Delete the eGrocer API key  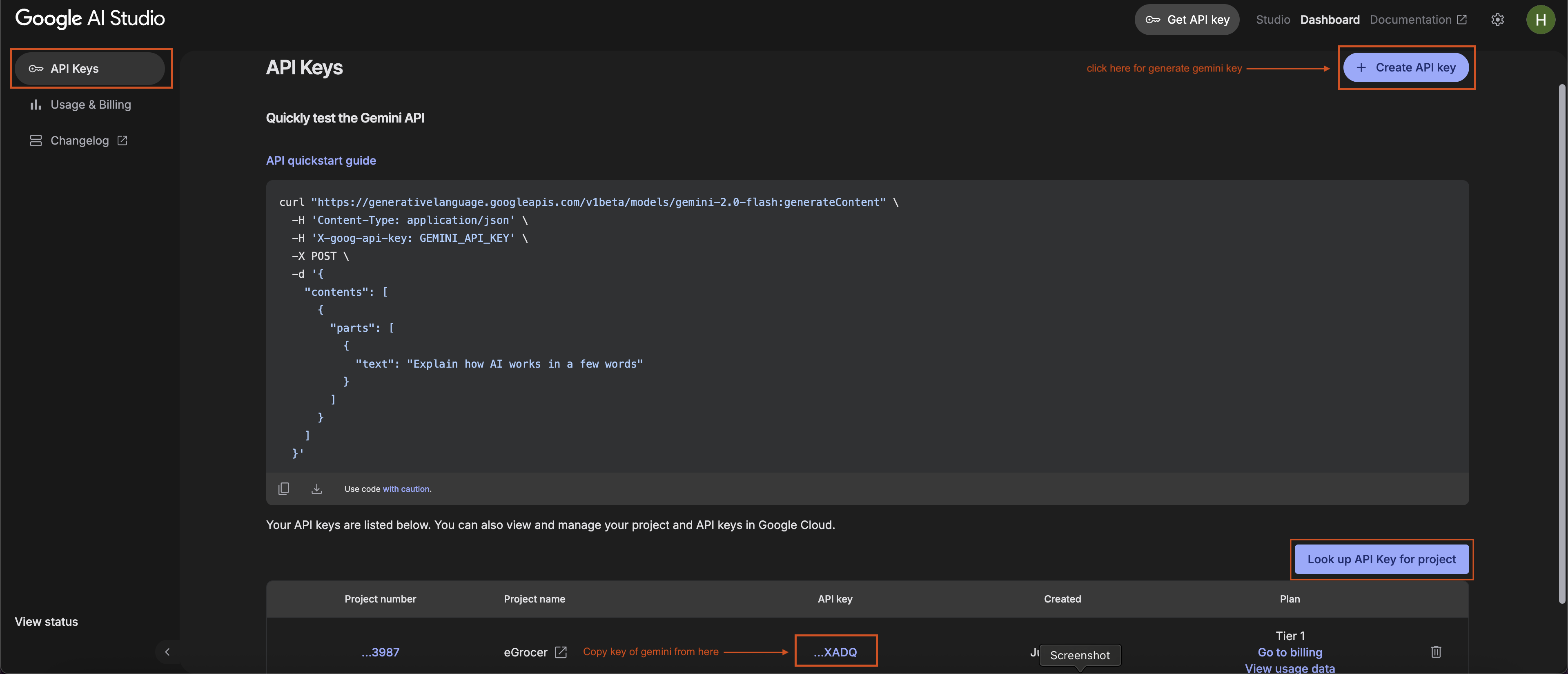pos(1436,652)
